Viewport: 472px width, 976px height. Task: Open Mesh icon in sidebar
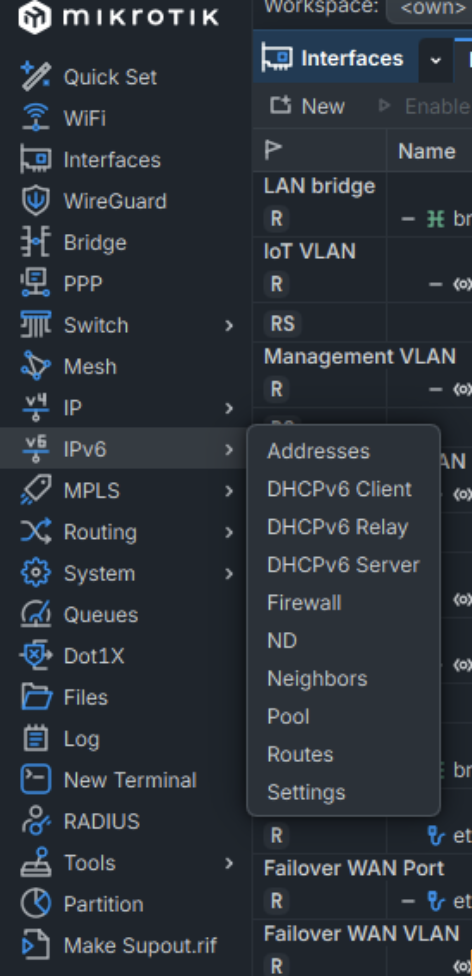[36, 366]
